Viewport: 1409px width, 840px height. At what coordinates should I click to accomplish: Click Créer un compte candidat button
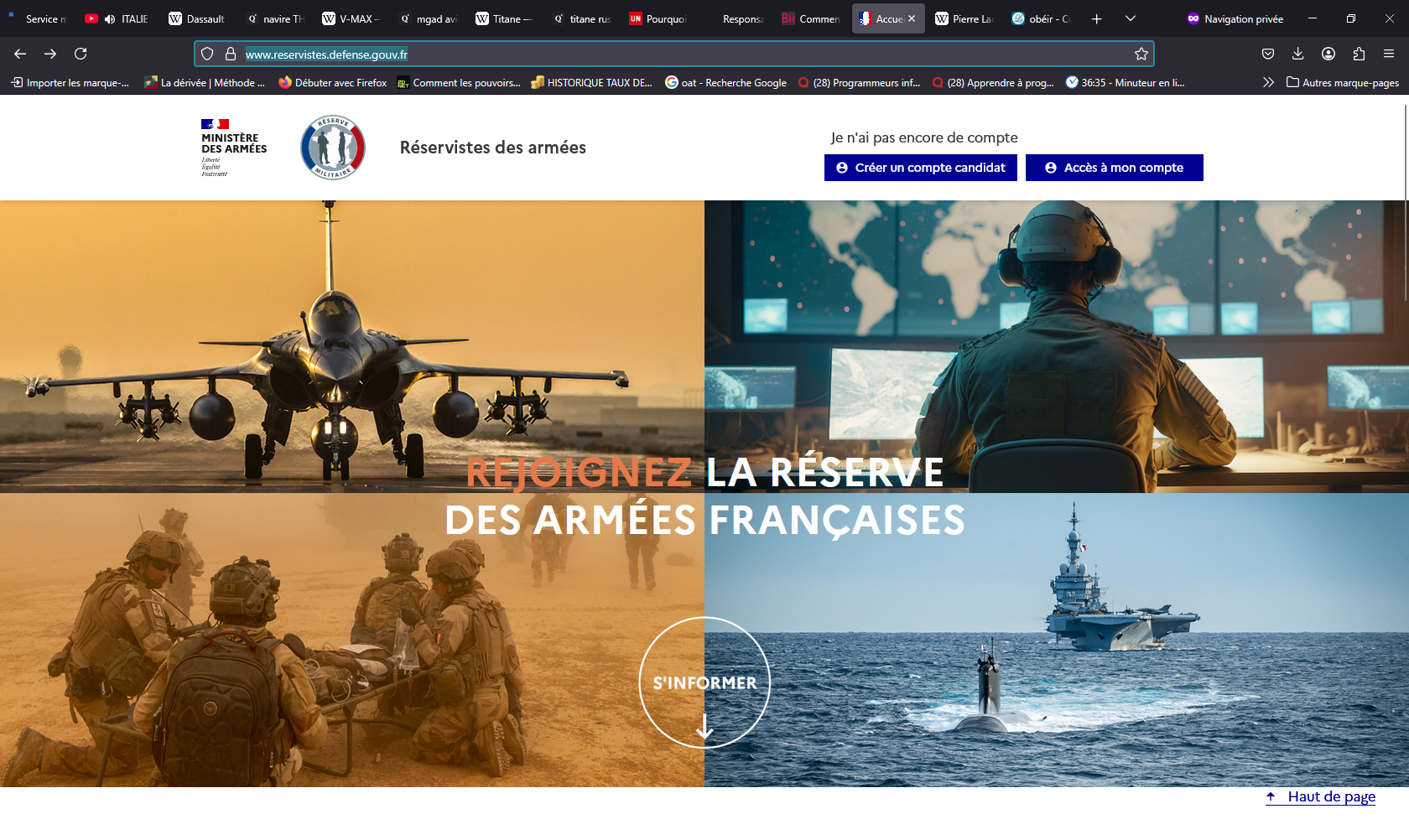click(920, 168)
